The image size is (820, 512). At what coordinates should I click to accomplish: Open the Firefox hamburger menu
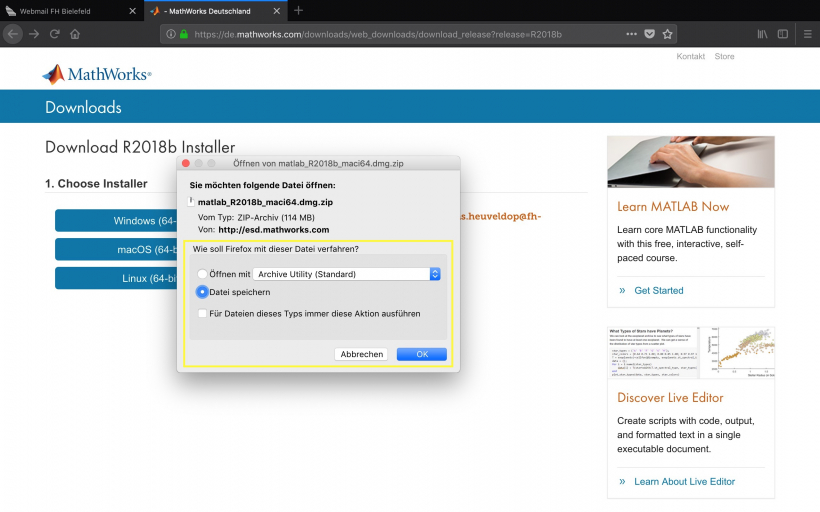point(809,33)
